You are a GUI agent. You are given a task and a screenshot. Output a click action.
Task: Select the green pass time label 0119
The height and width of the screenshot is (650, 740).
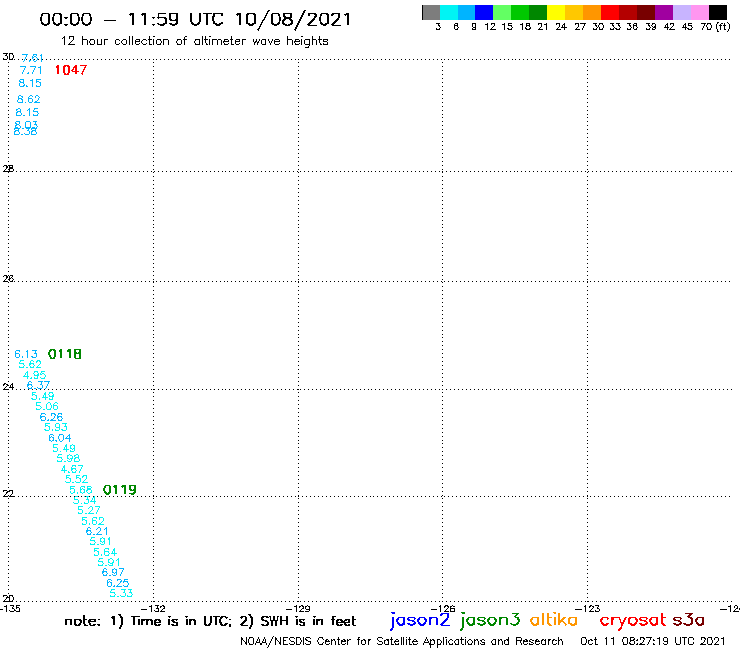119,490
